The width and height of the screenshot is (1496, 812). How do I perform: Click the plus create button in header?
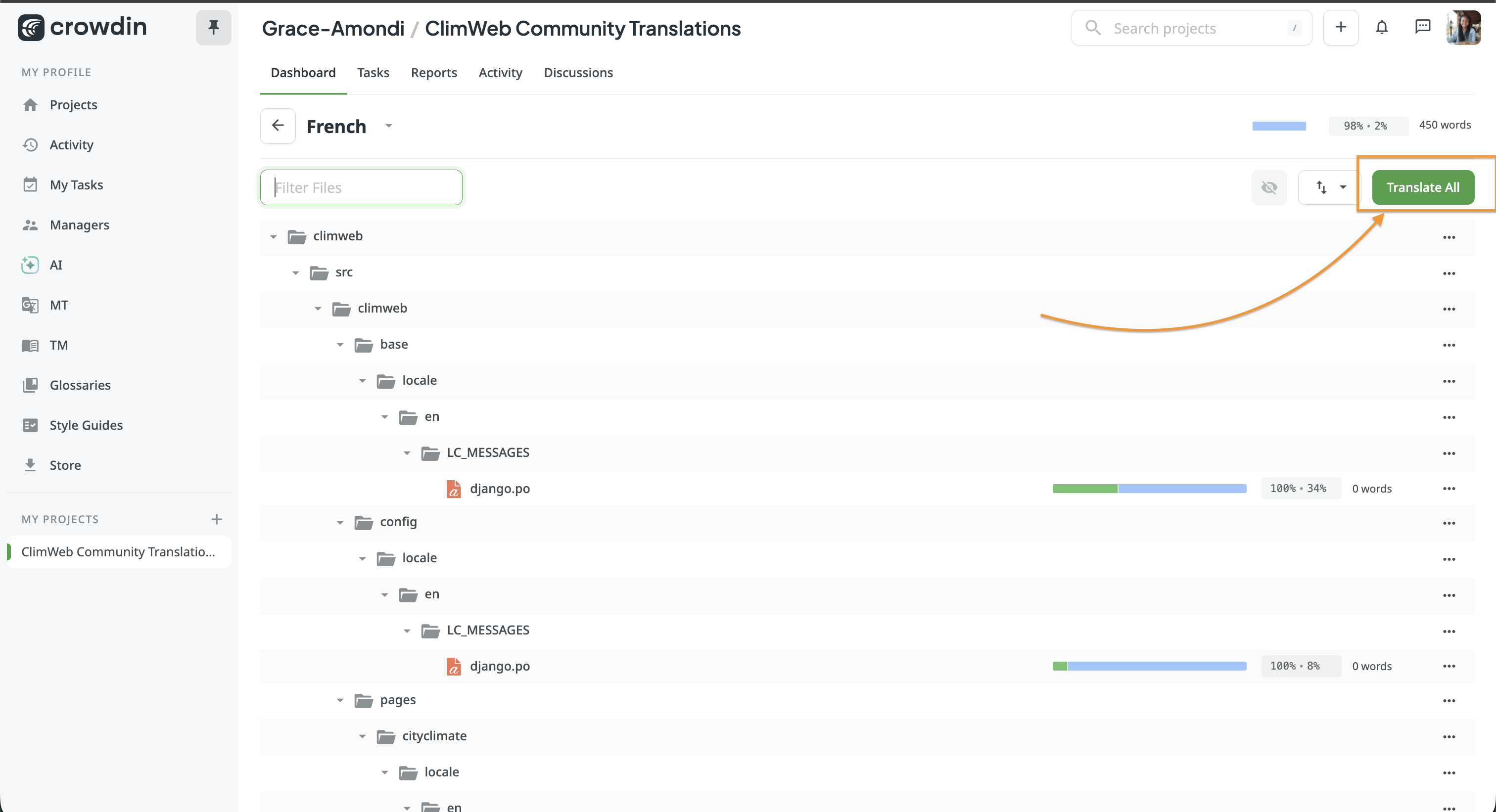pyautogui.click(x=1340, y=27)
